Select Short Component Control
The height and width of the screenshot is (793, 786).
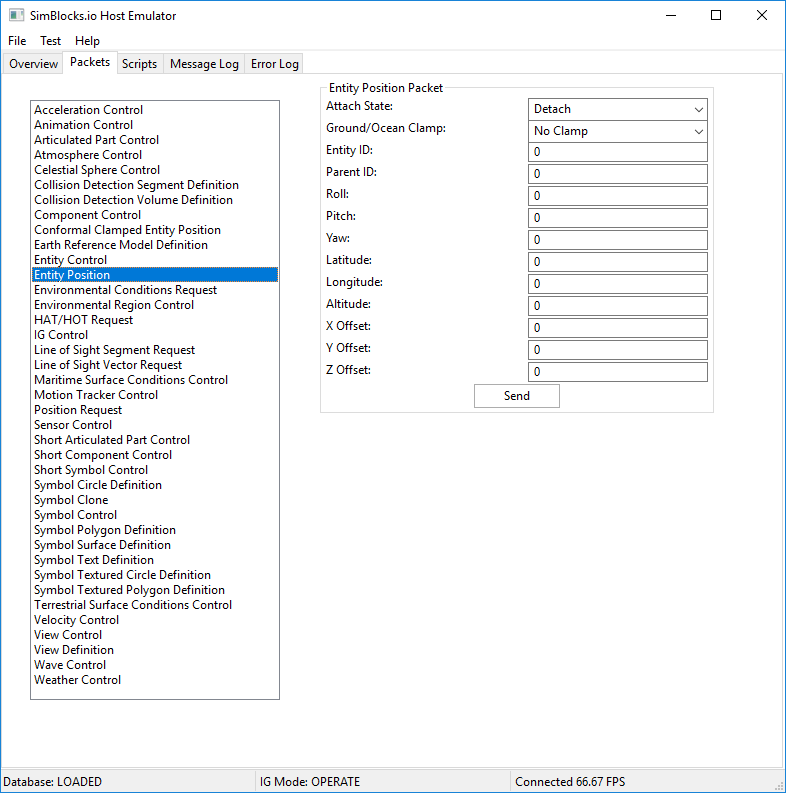pyautogui.click(x=155, y=455)
